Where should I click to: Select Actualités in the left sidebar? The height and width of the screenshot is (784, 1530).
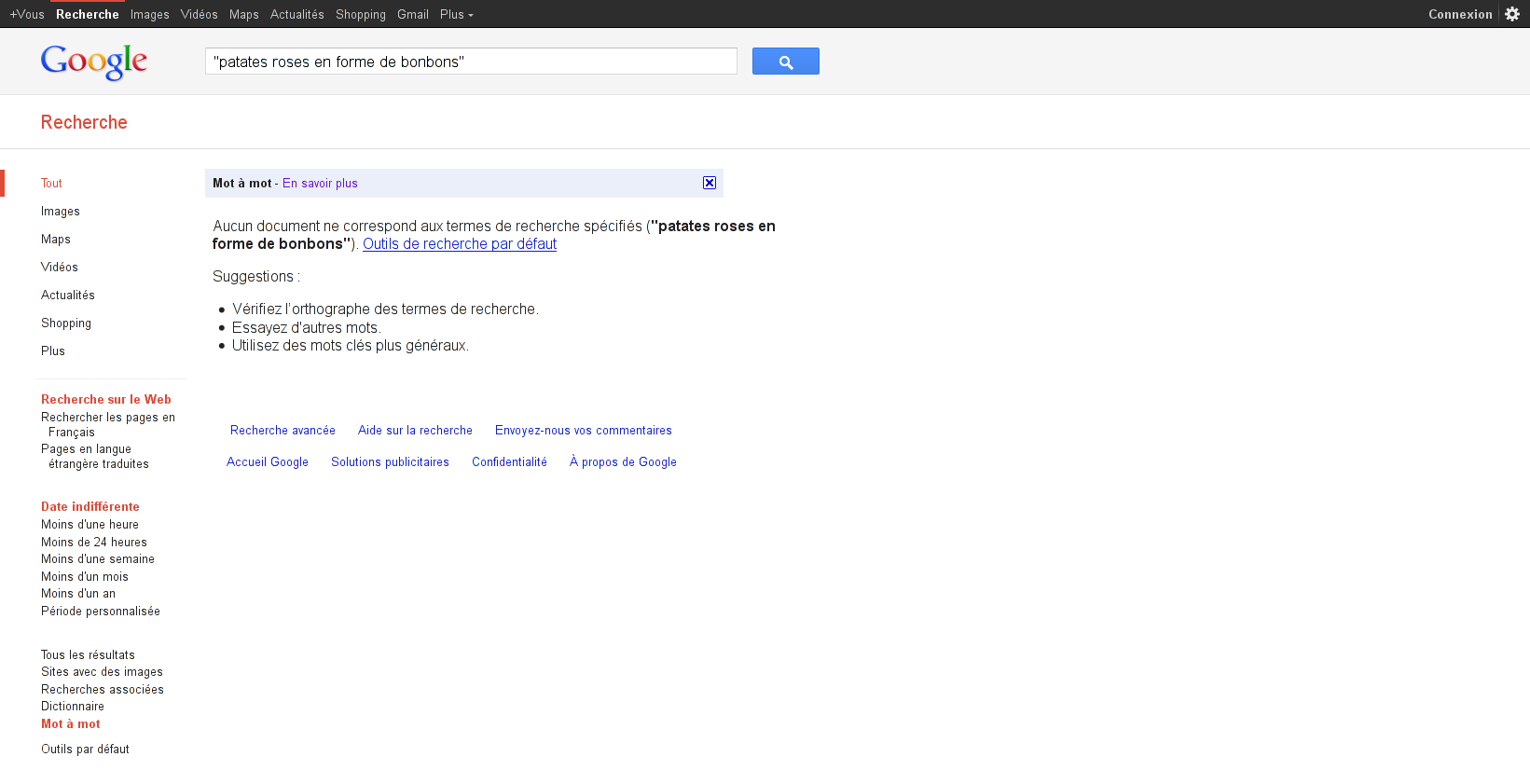click(68, 296)
